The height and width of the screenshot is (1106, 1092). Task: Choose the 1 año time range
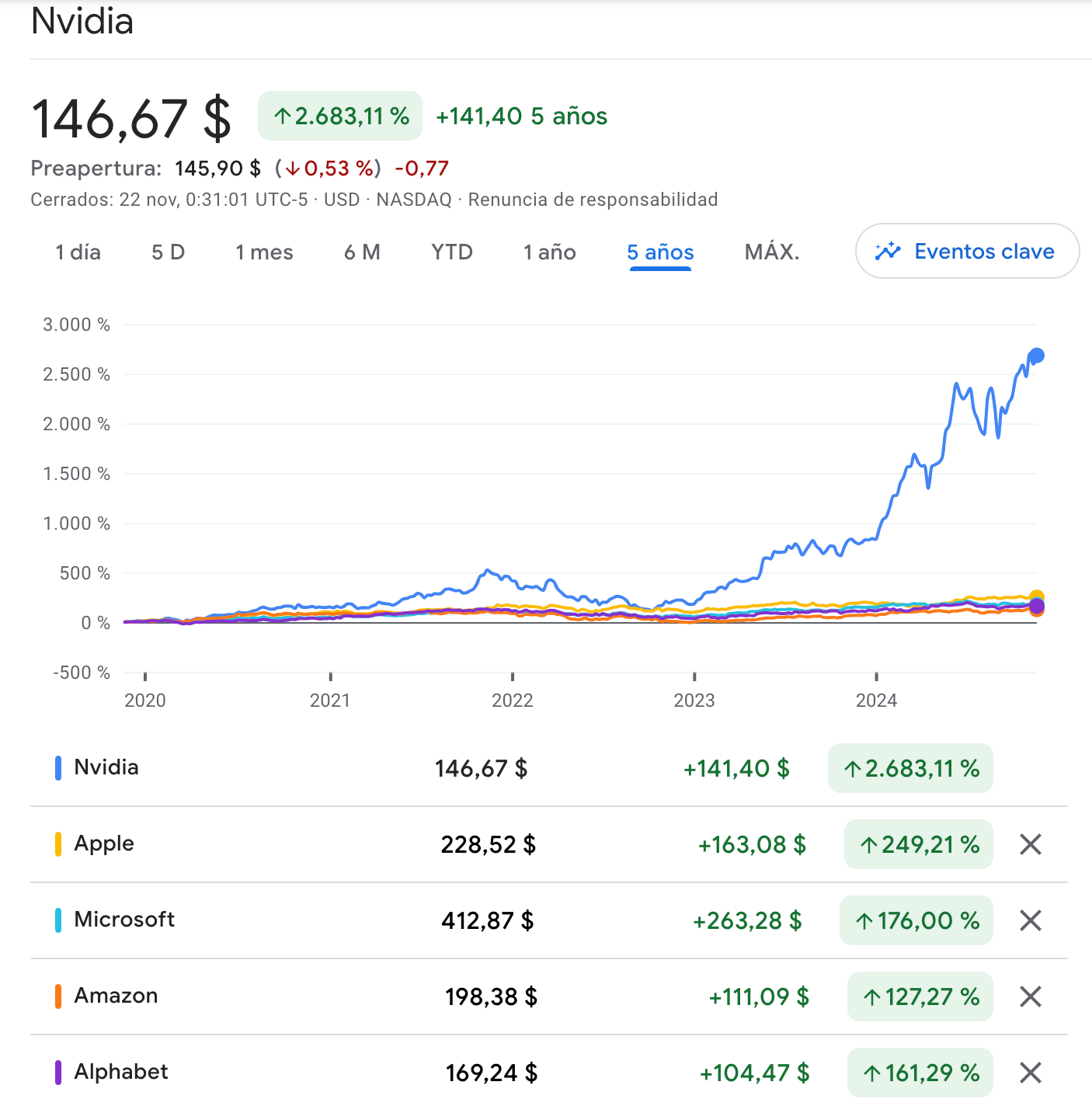point(550,252)
